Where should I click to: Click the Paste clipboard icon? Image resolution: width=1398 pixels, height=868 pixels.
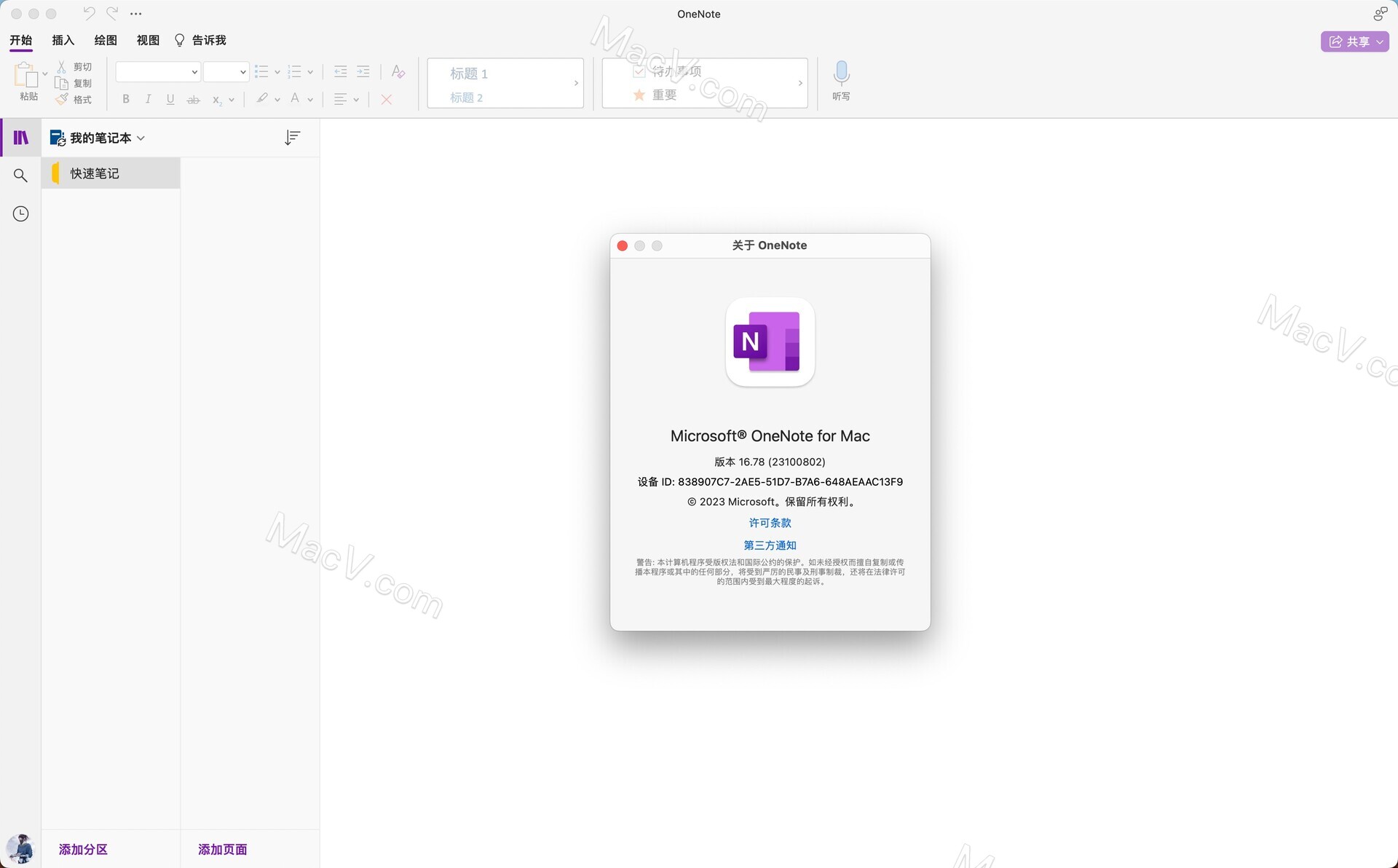point(25,74)
